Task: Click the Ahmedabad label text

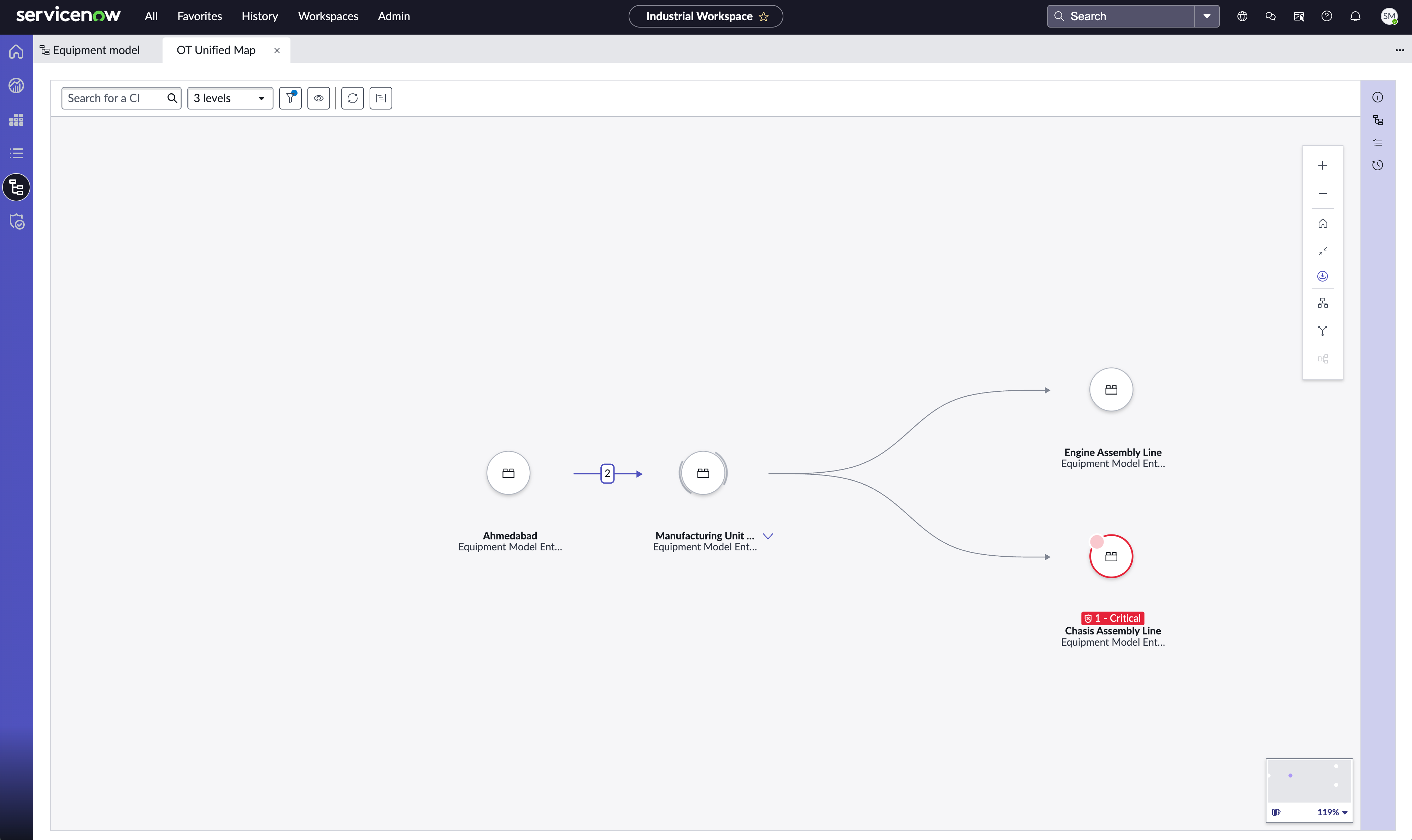Action: [x=510, y=536]
